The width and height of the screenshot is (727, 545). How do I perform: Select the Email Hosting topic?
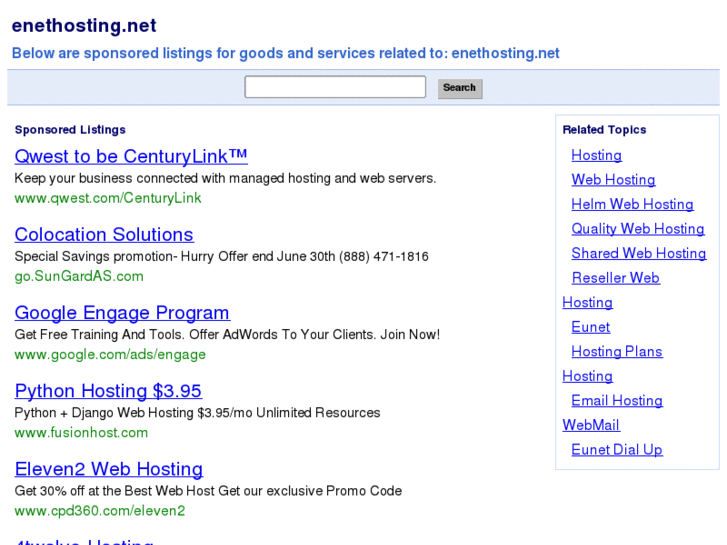tap(616, 401)
